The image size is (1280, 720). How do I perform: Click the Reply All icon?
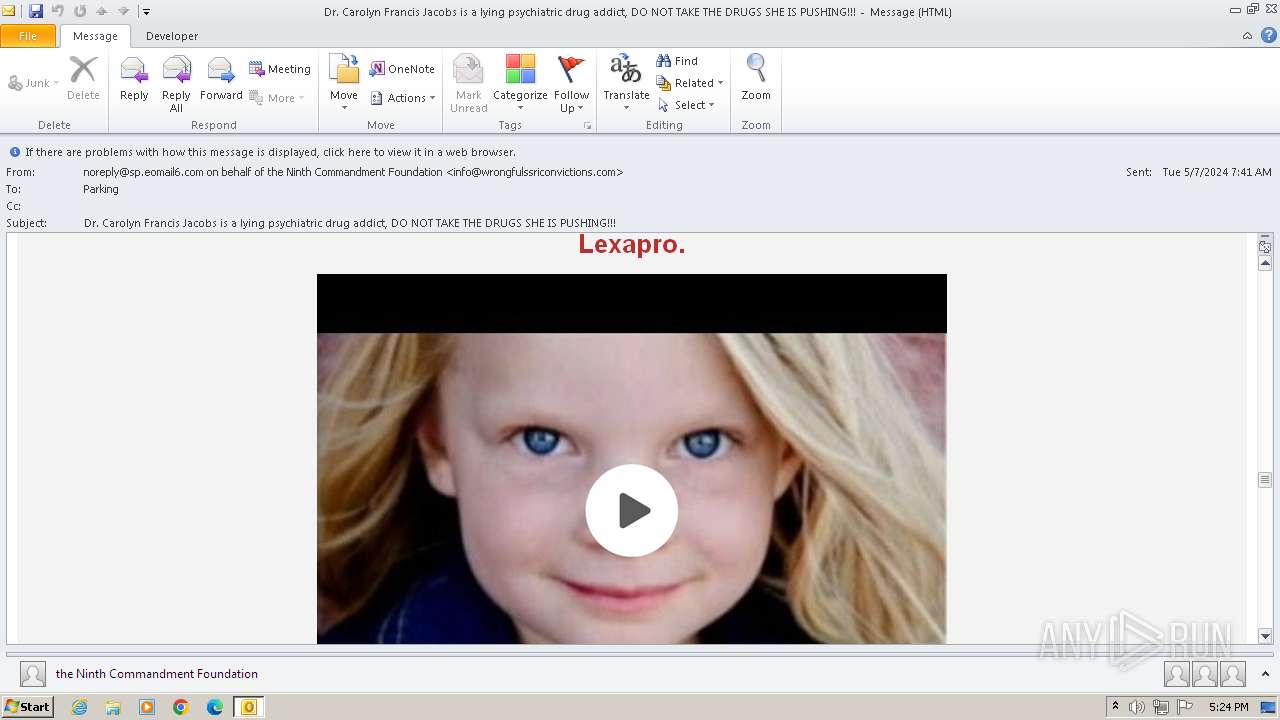point(176,83)
